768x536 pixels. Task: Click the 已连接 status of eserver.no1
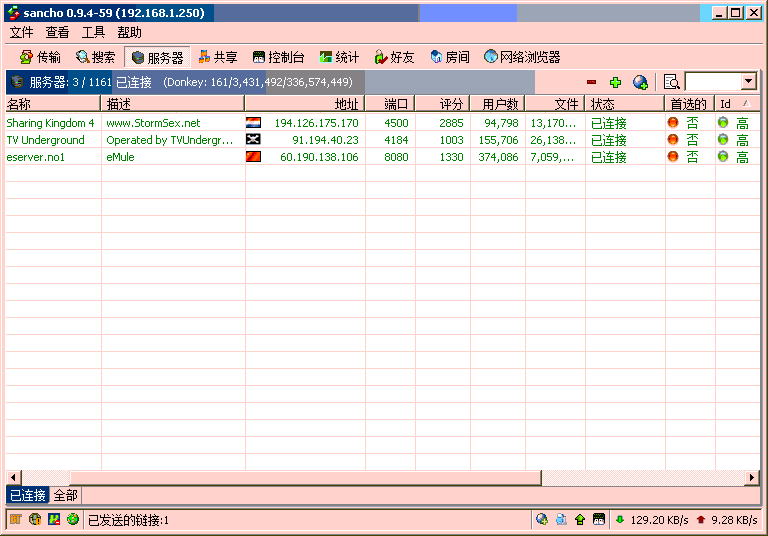click(608, 157)
